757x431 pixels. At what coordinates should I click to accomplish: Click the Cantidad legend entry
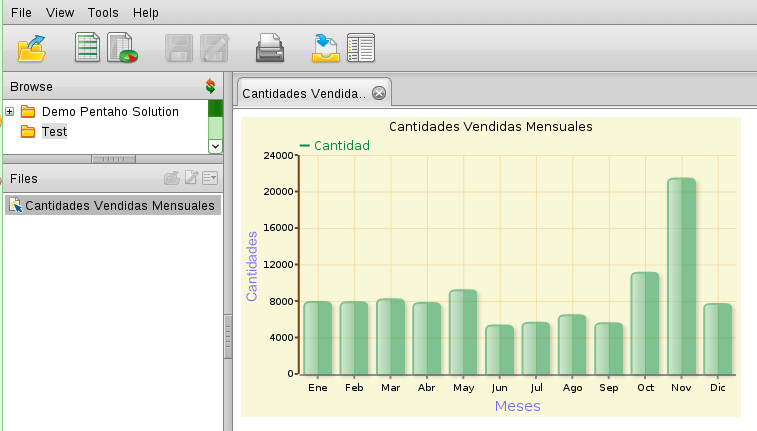(335, 145)
